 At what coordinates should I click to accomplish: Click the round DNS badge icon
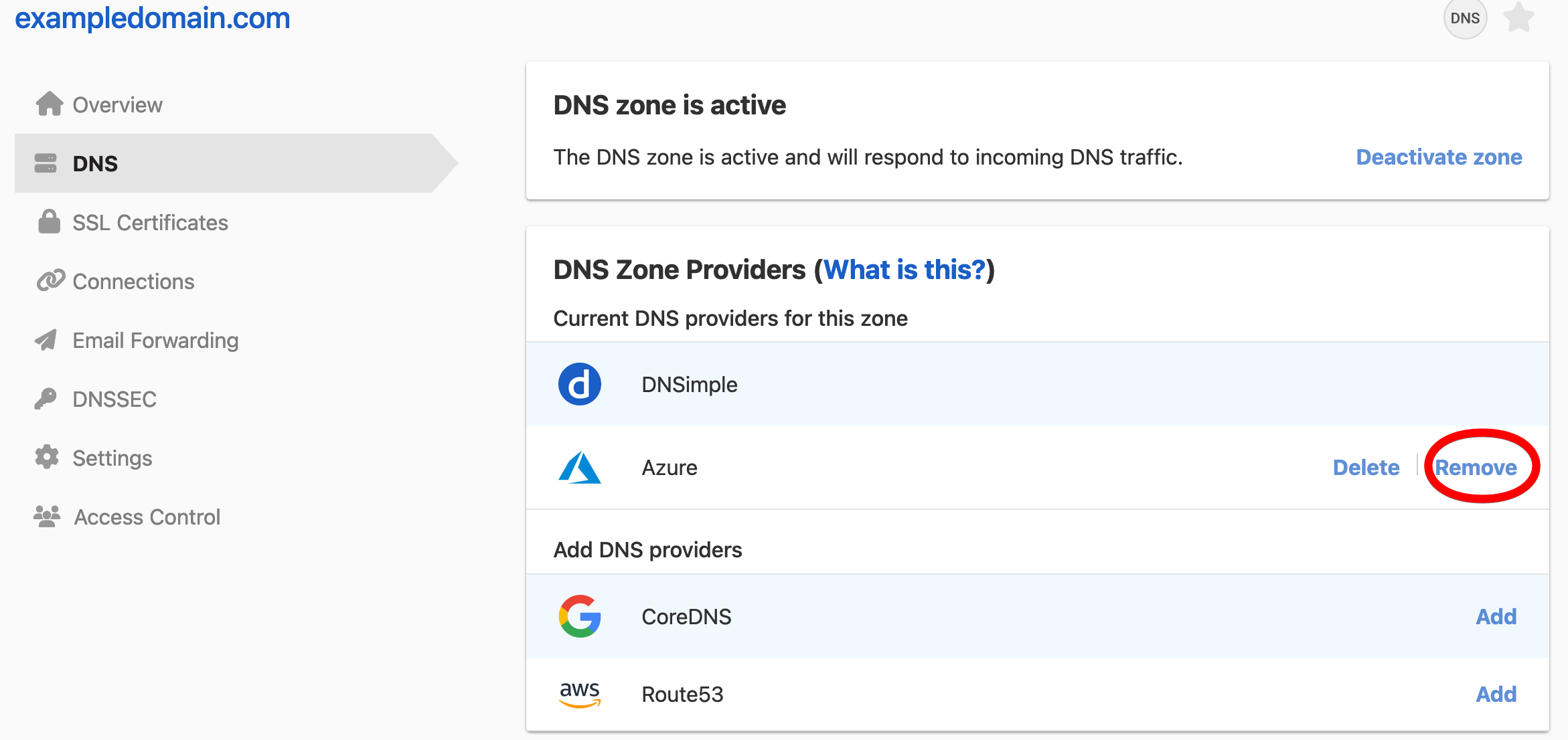[x=1465, y=18]
